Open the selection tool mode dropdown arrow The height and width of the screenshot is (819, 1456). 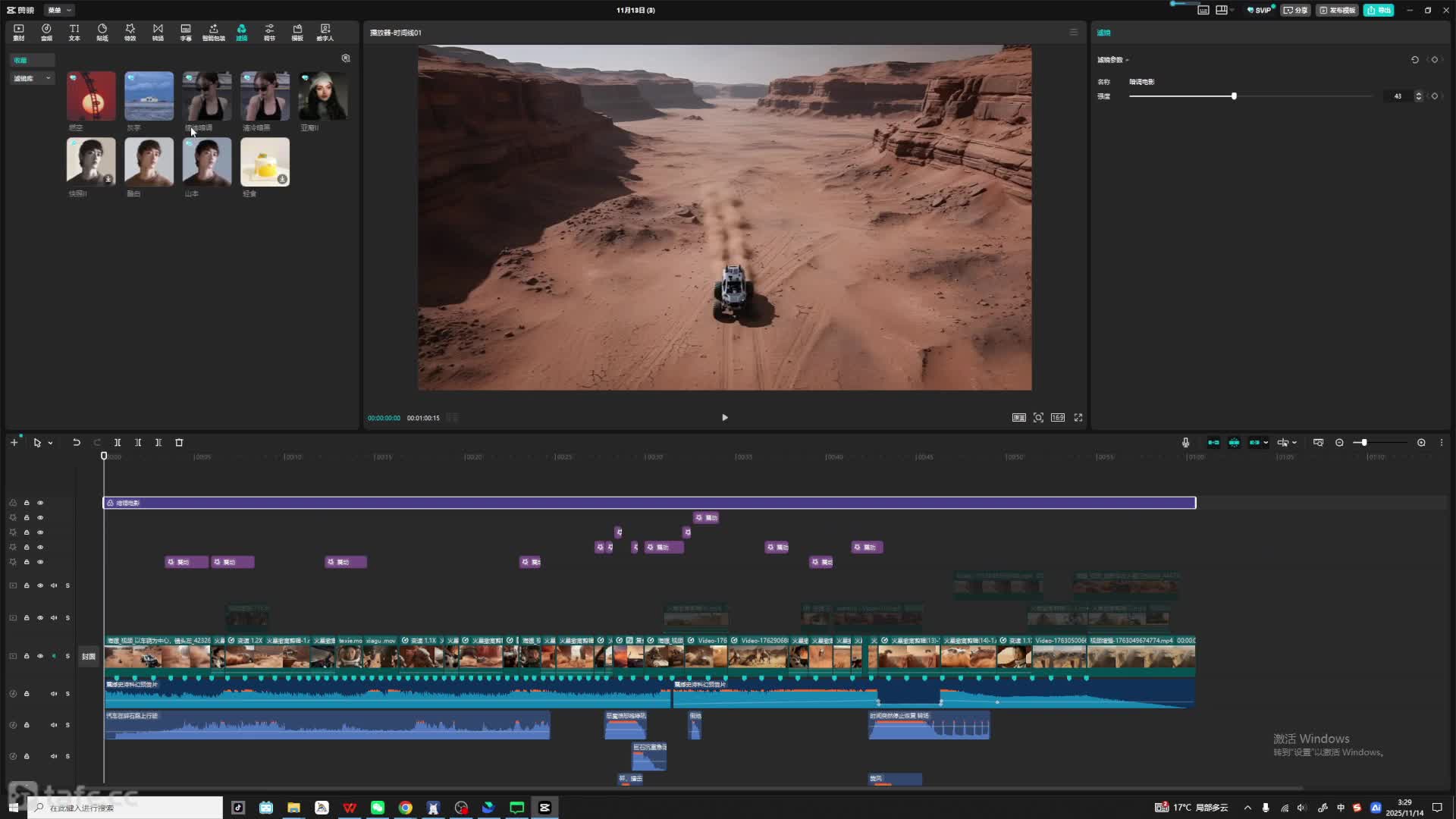tap(51, 443)
